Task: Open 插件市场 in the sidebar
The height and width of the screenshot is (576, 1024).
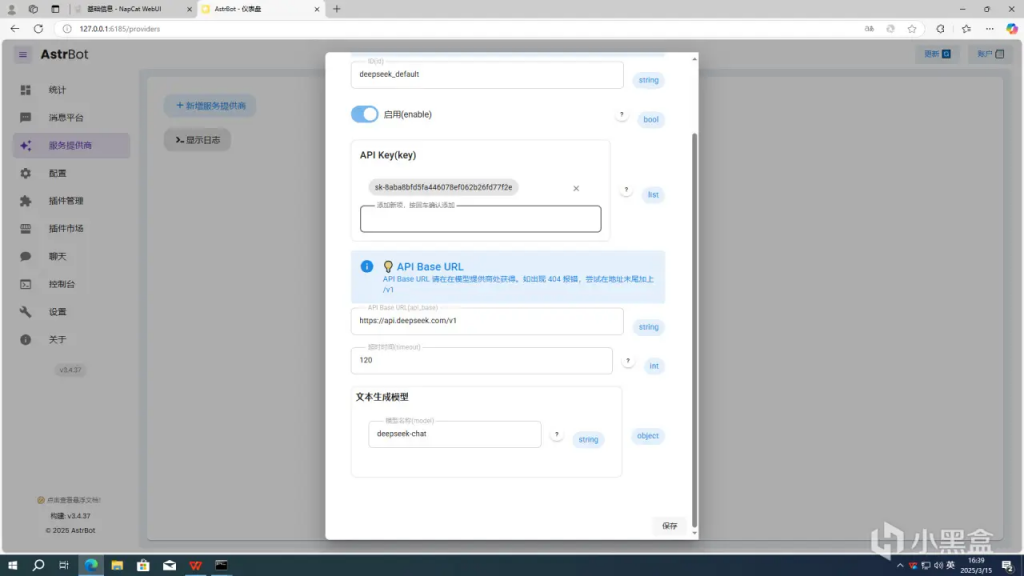Action: (71, 229)
